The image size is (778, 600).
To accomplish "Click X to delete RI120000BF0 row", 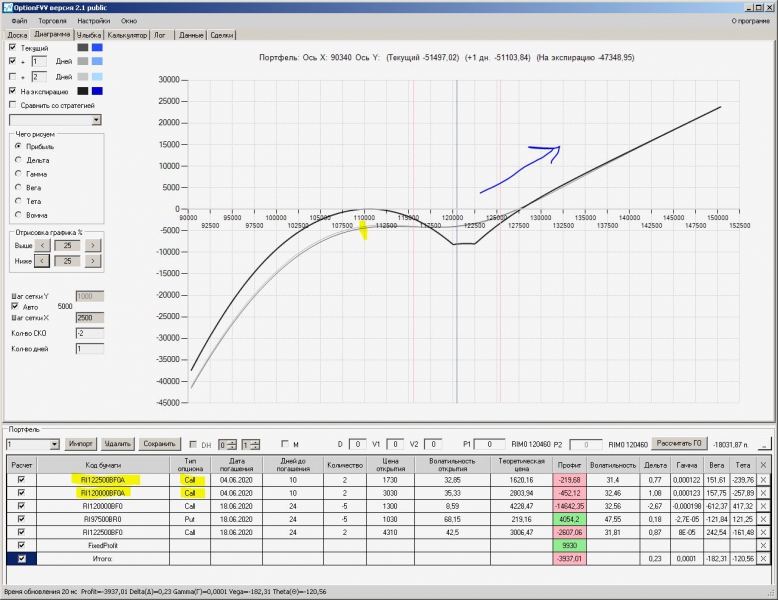I will pos(763,506).
